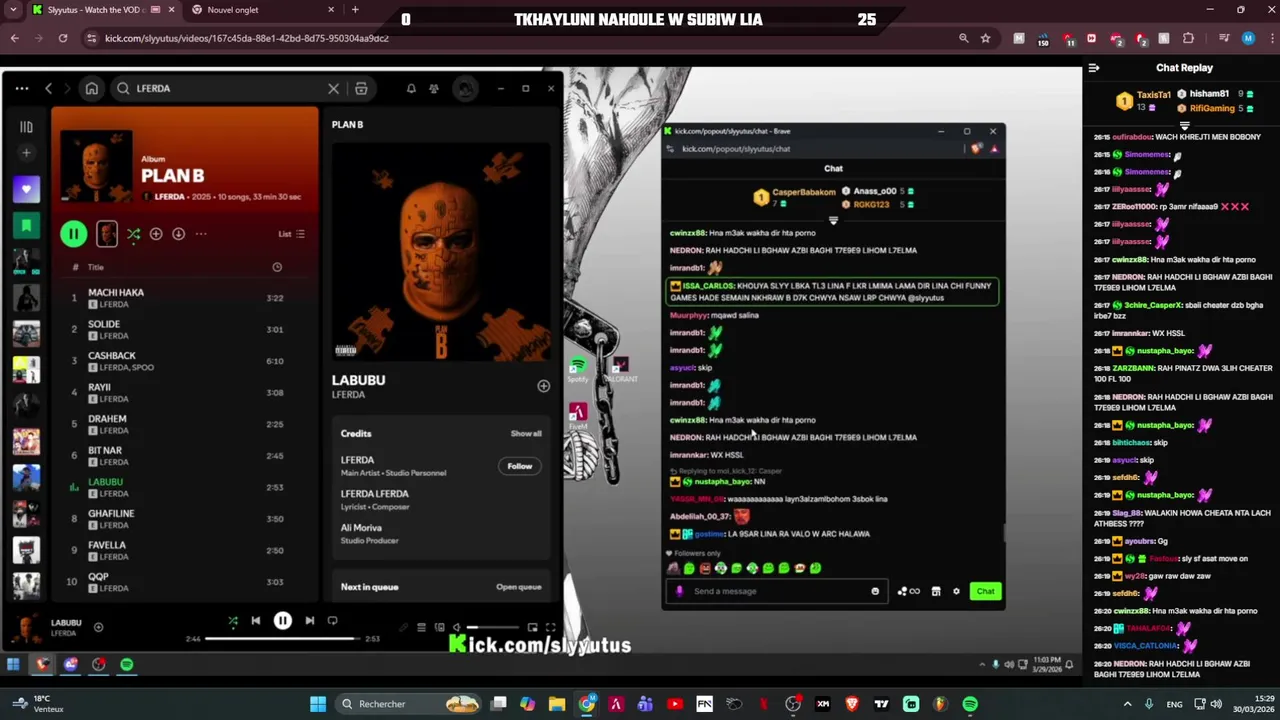Play the track MACHI HAKA
This screenshot has width=1280, height=720.
click(186, 298)
